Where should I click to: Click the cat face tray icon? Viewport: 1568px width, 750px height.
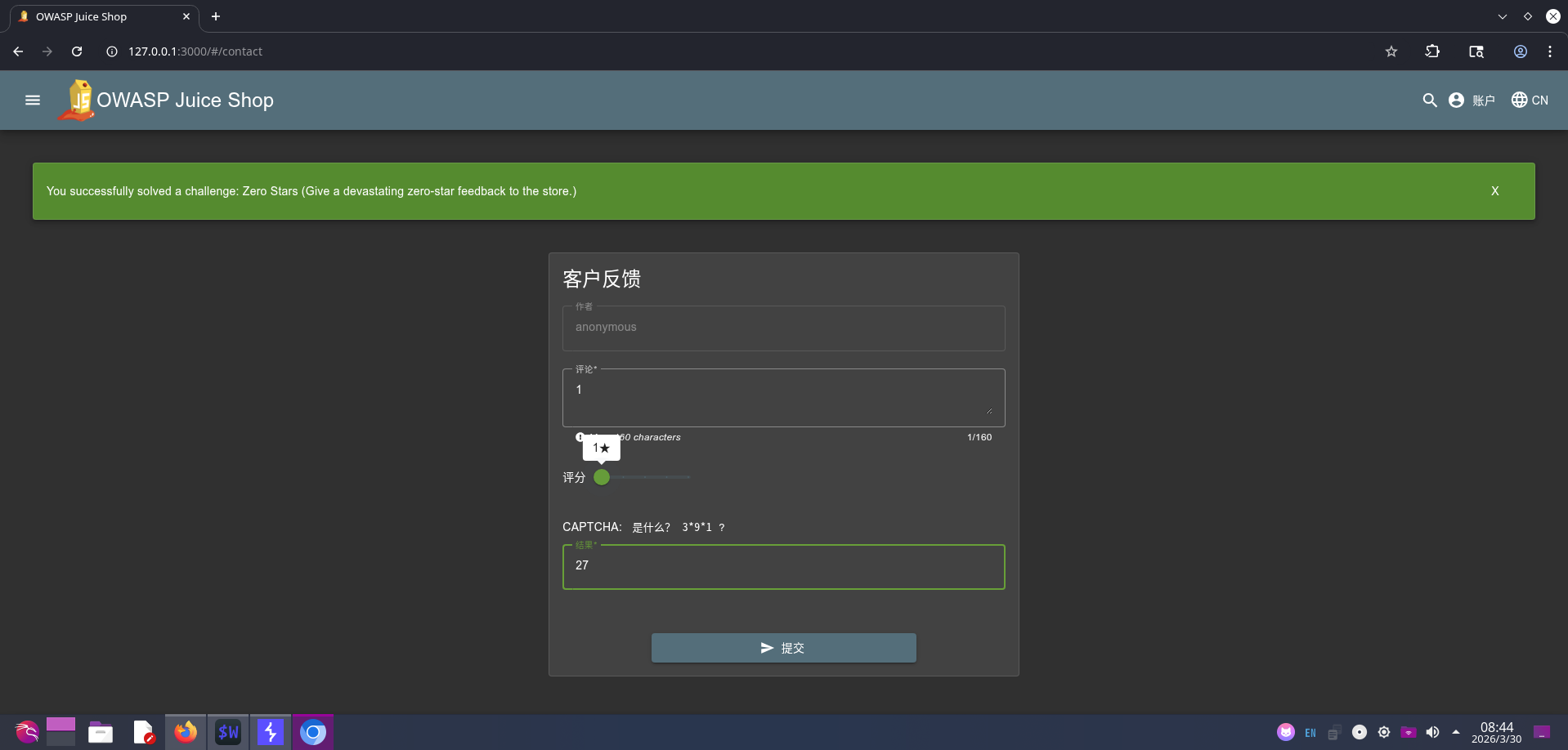(1286, 732)
